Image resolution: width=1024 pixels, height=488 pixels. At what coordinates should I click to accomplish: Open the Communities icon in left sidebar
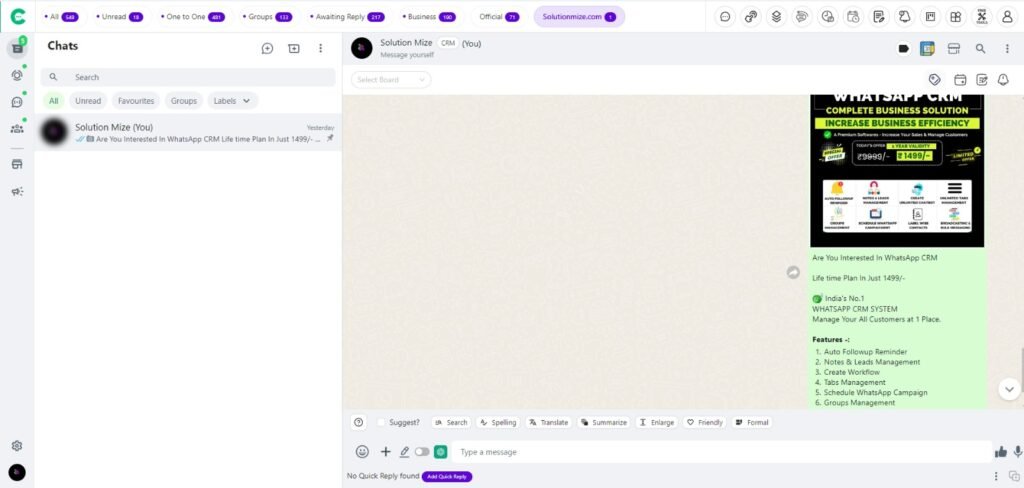coord(17,128)
